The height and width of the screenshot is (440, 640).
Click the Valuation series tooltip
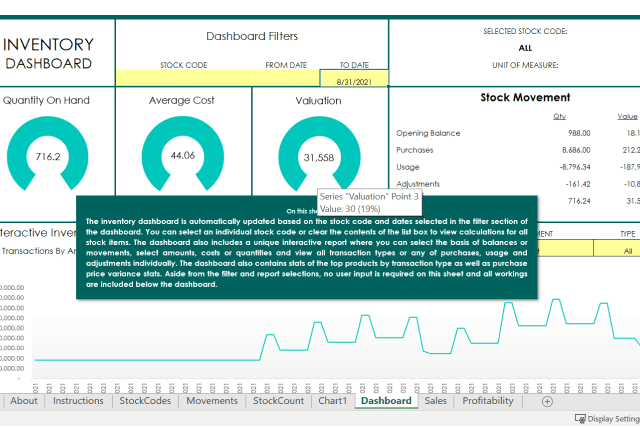pos(369,203)
